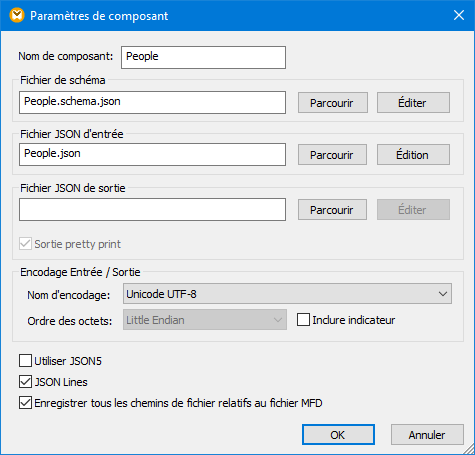Image resolution: width=475 pixels, height=455 pixels.
Task: Click the Nom de composant field containing People
Action: 203,57
